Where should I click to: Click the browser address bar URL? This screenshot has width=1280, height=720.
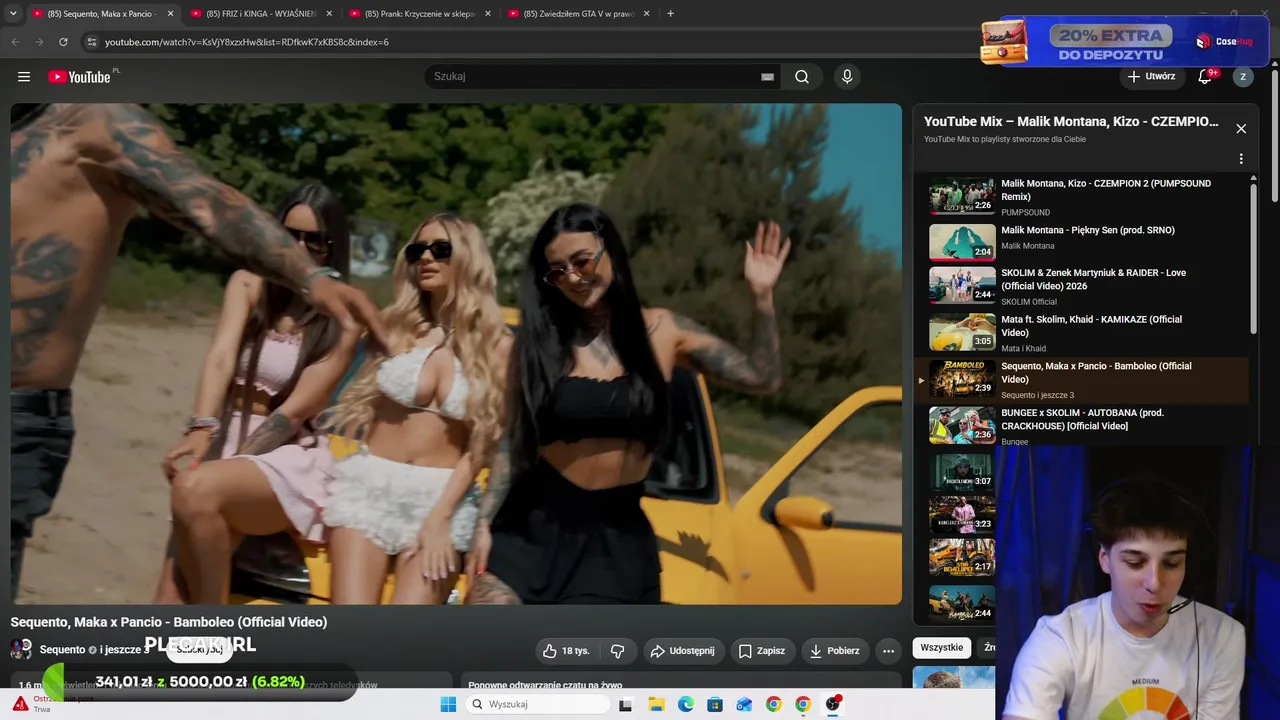(247, 42)
